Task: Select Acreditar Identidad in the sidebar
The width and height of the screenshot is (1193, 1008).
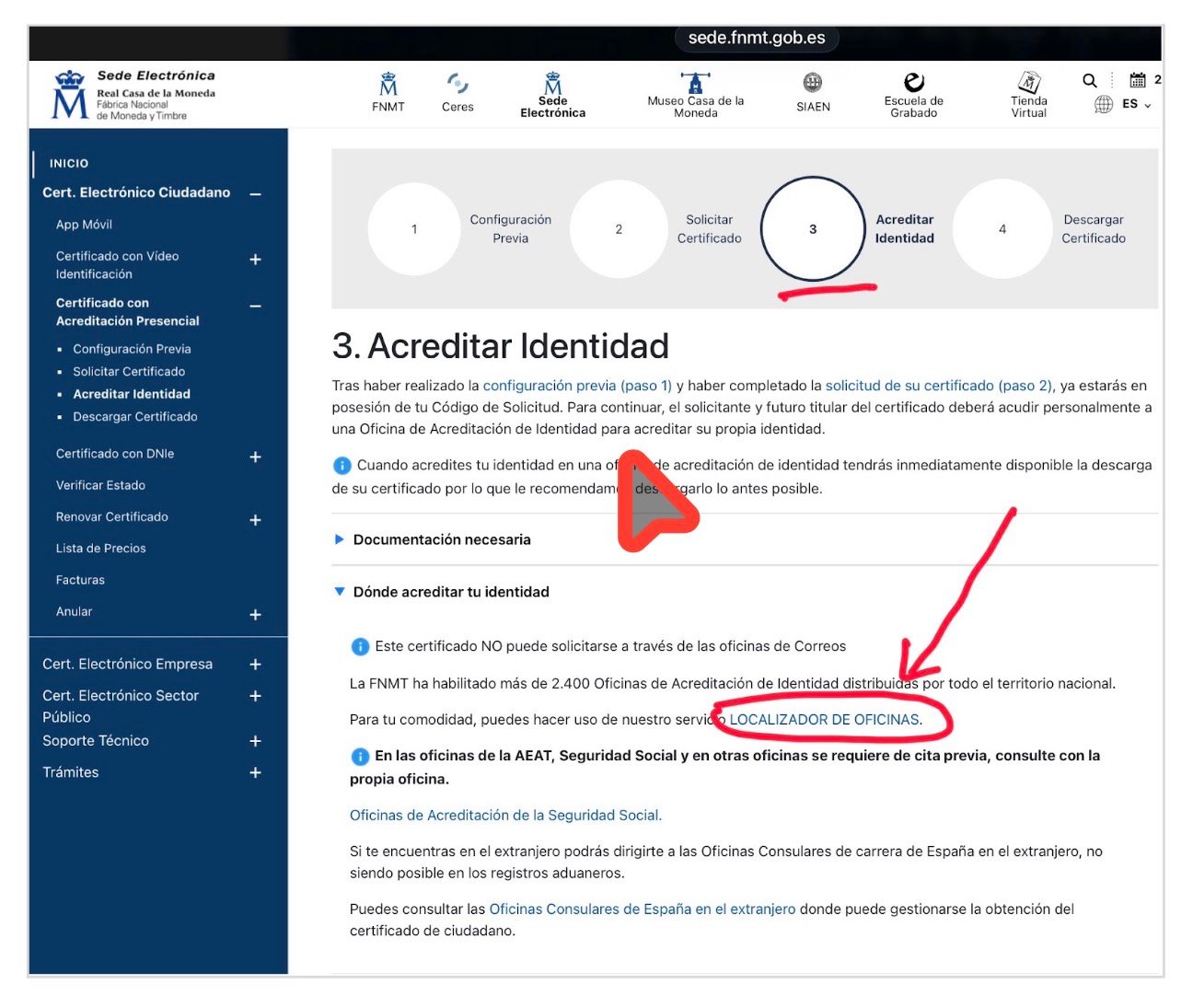Action: (132, 393)
